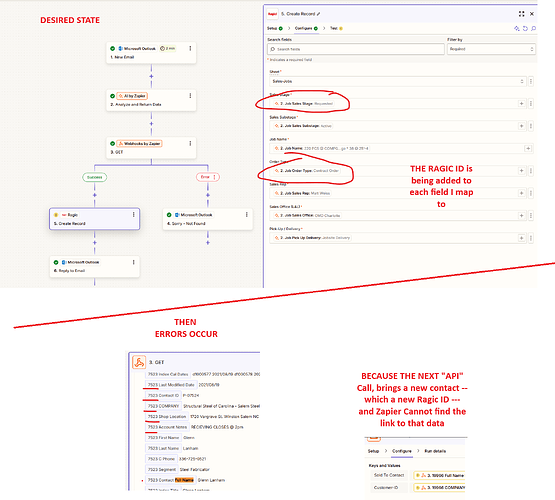Screen dimensions: 555x500
Task: Open options for Sales Substage field
Action: point(531,126)
